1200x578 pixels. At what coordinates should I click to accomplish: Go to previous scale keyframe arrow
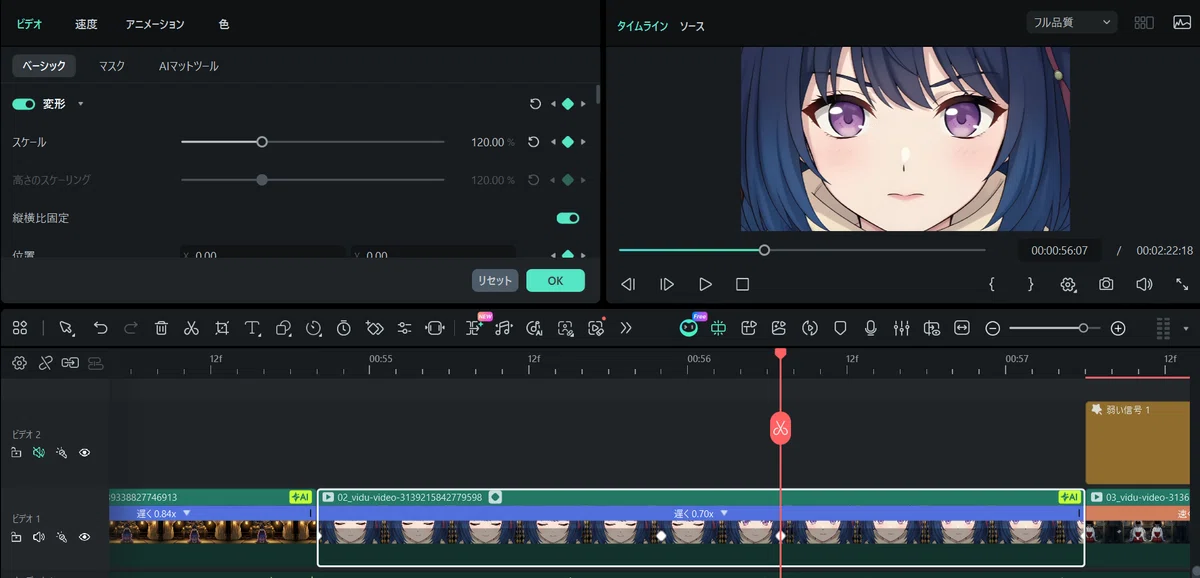pyautogui.click(x=553, y=142)
